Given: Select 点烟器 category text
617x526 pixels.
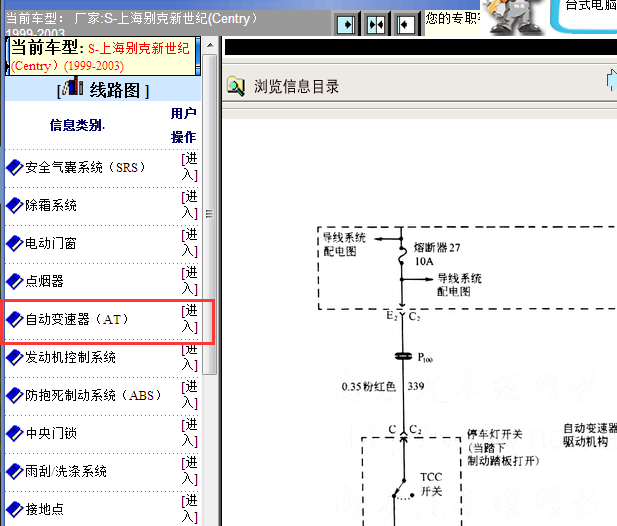Looking at the screenshot, I should click(44, 281).
